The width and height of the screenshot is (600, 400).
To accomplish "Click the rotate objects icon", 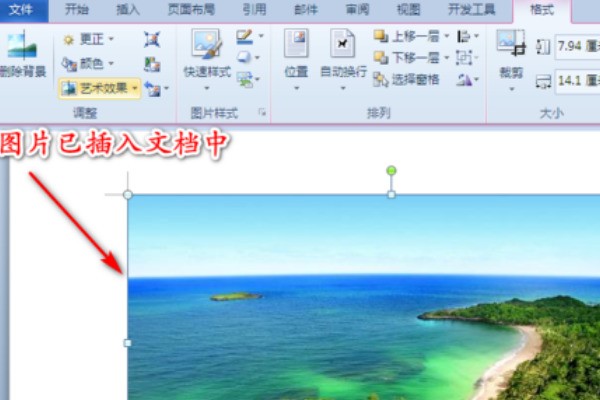I will pos(463,80).
